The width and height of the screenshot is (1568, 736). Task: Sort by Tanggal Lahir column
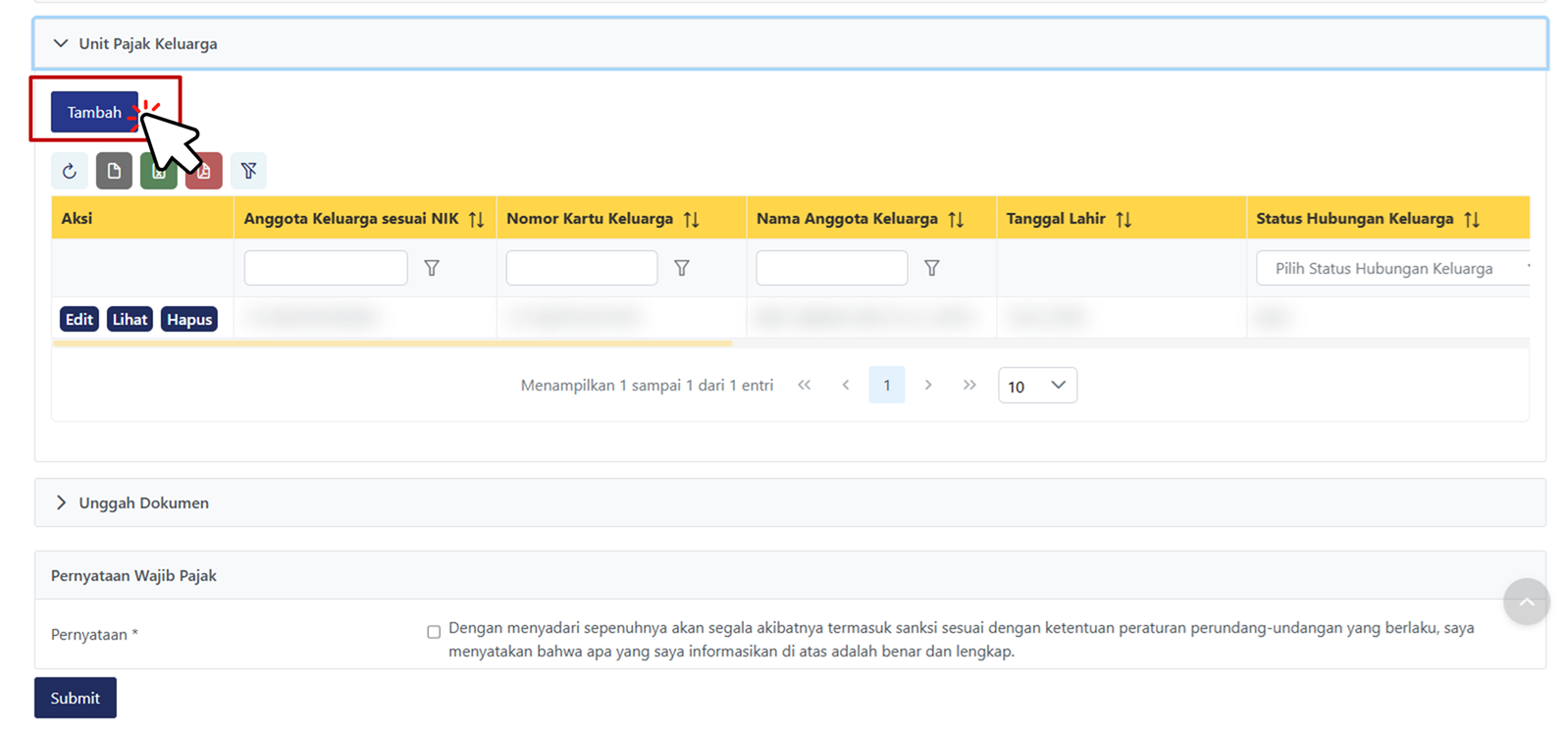(1124, 219)
